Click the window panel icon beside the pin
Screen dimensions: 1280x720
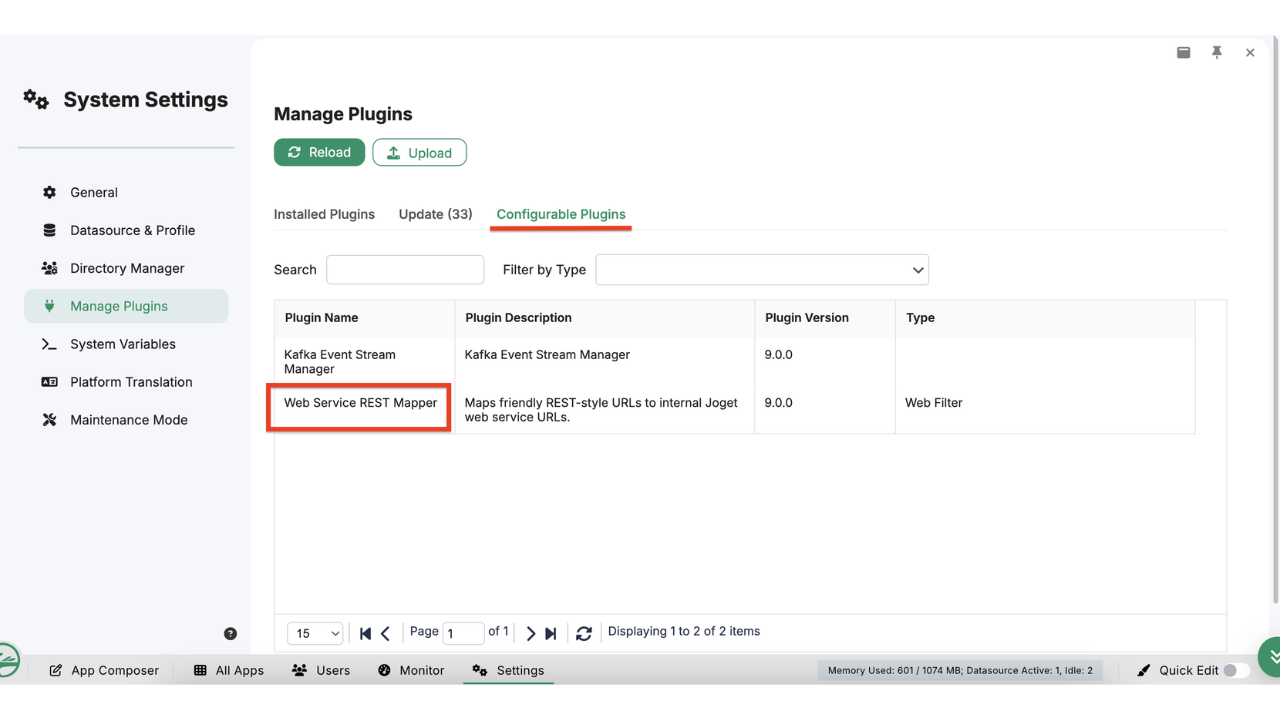click(x=1184, y=52)
